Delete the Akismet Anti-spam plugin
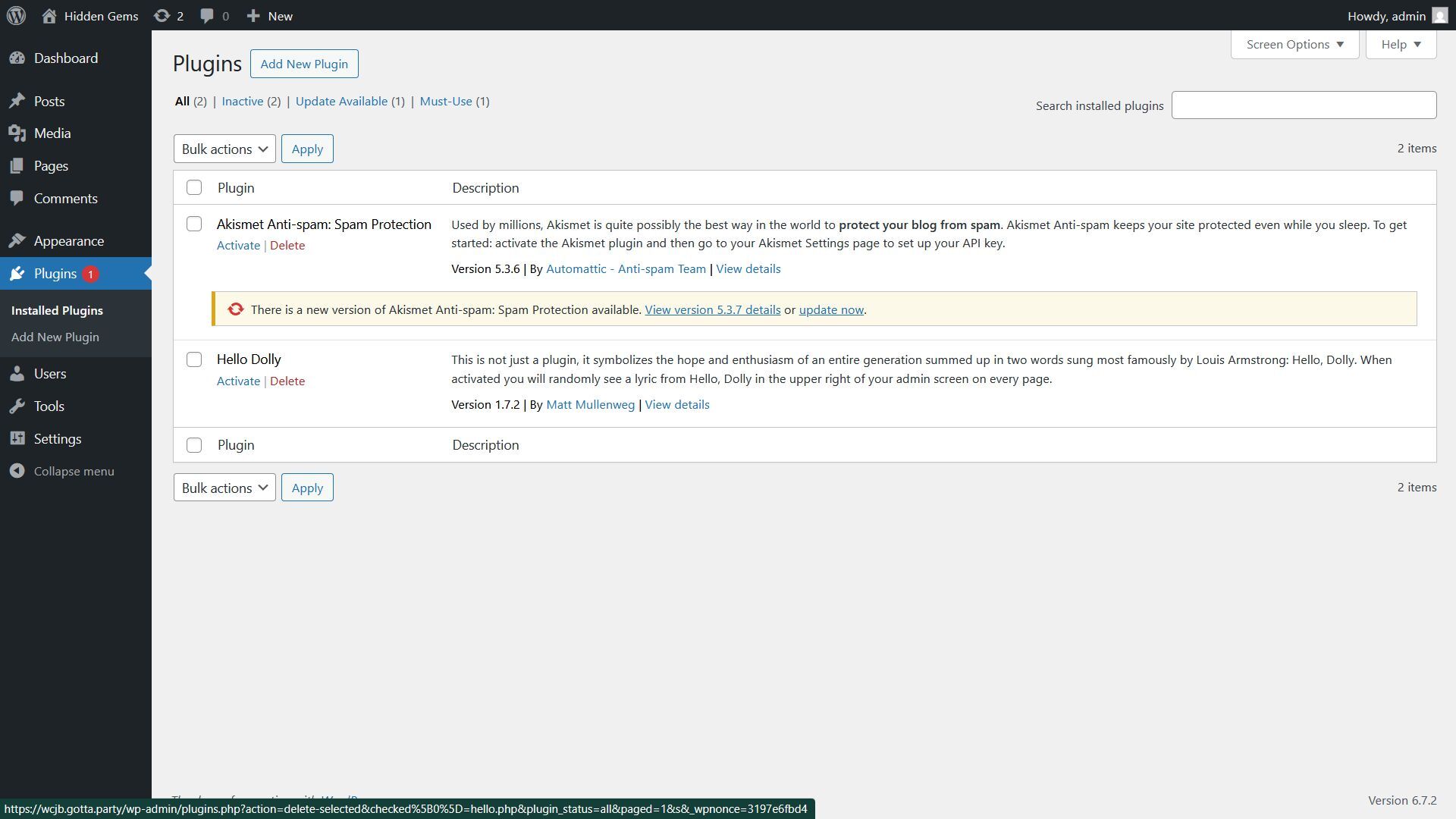The height and width of the screenshot is (819, 1456). click(x=287, y=245)
